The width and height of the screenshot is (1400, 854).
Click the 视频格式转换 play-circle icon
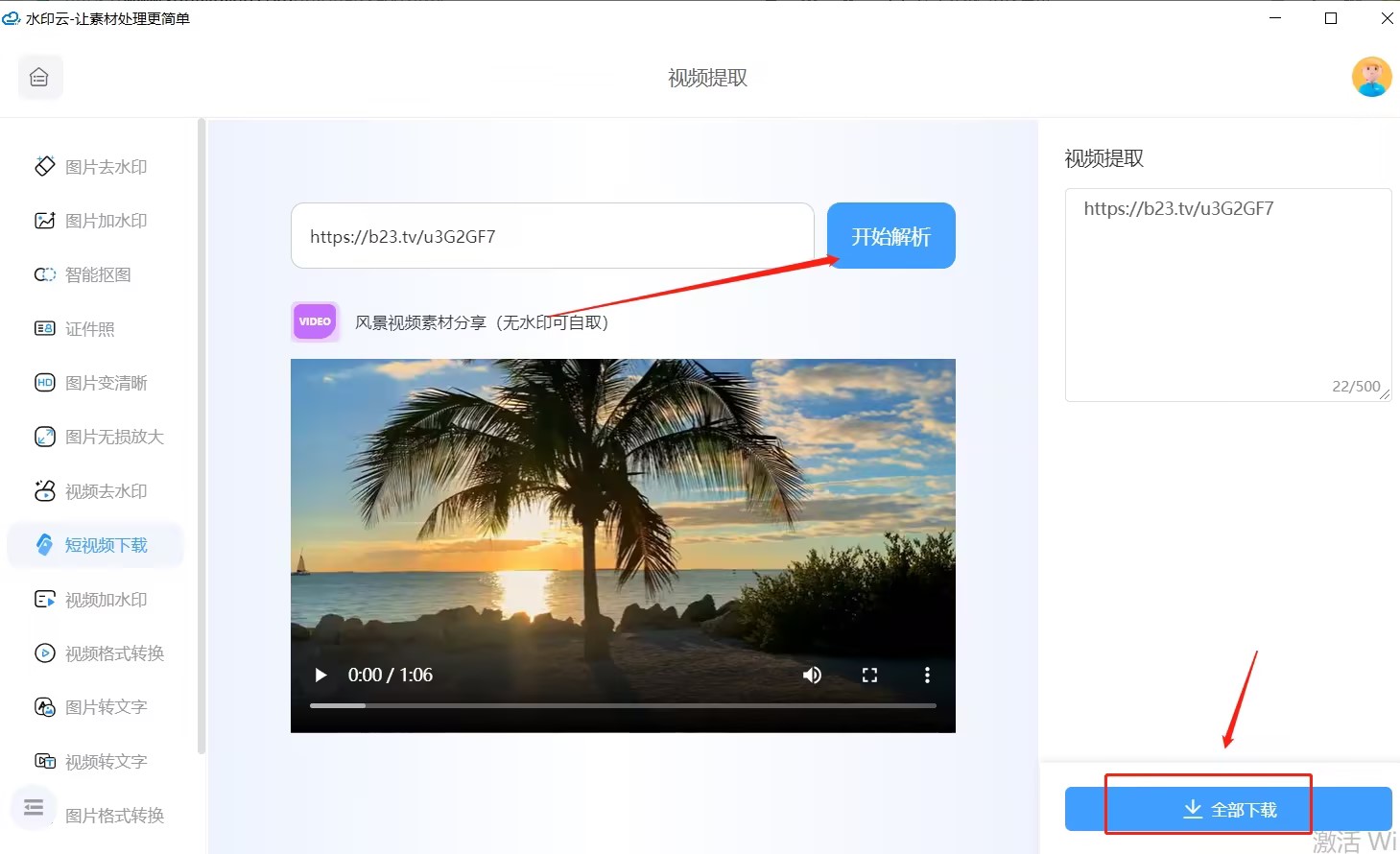click(45, 652)
